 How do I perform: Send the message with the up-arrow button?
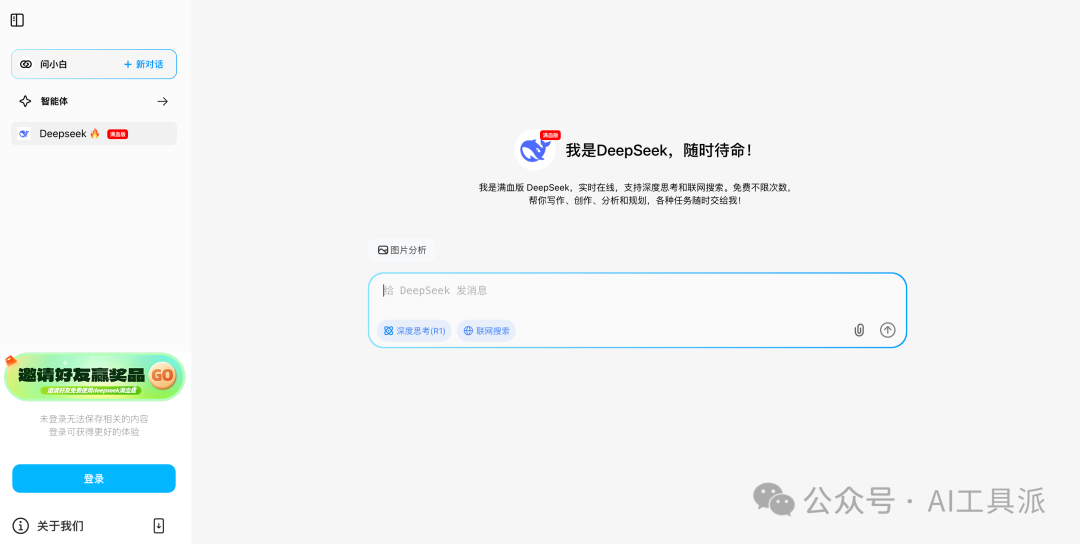[888, 330]
